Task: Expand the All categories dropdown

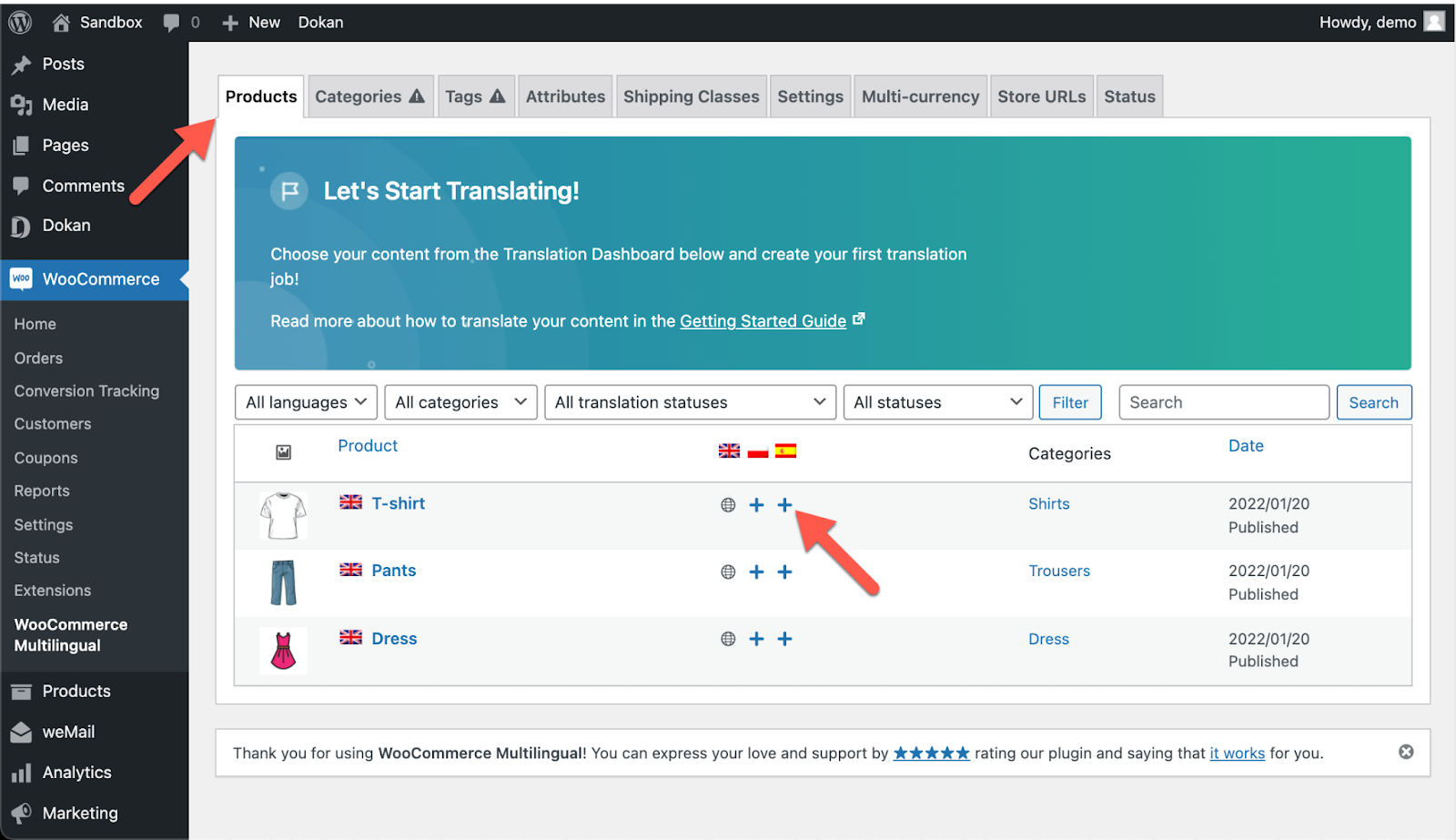Action: coord(460,402)
